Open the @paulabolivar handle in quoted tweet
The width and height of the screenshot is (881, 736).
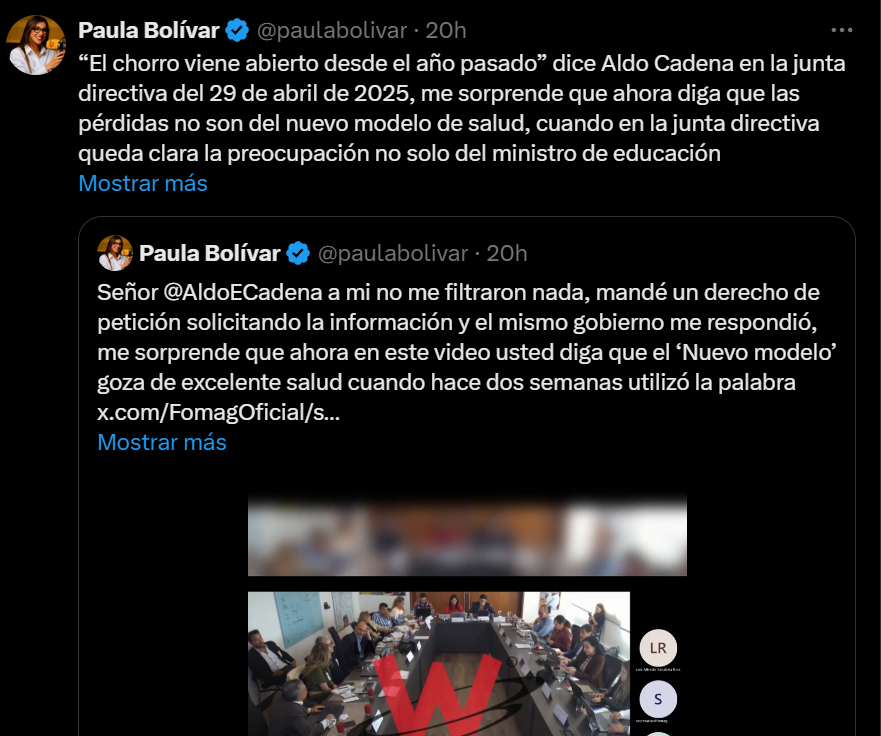pos(393,253)
